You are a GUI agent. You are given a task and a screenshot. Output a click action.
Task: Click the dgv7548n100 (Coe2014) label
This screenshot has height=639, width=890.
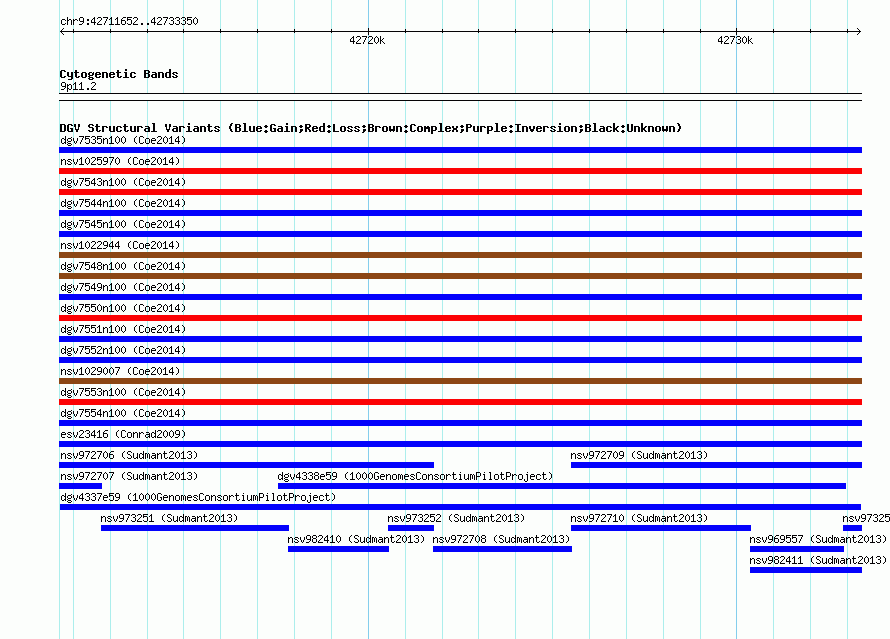pyautogui.click(x=123, y=266)
